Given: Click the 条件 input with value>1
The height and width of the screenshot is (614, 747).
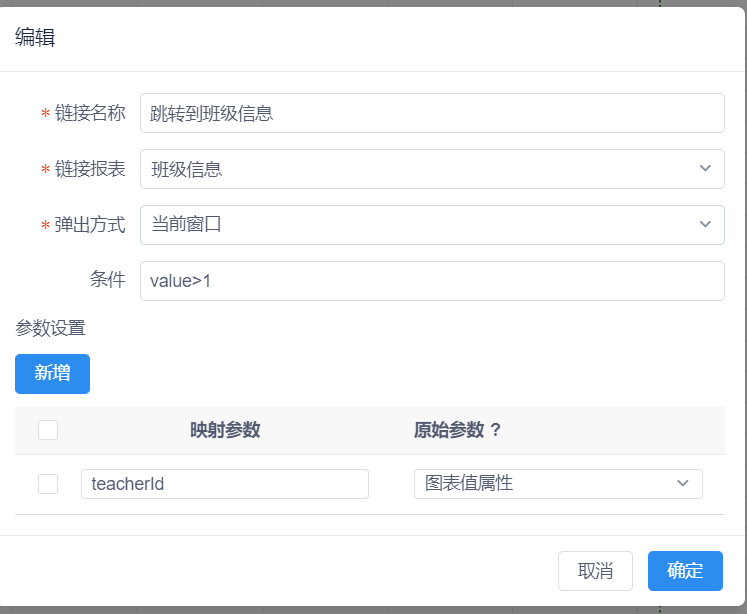Looking at the screenshot, I should (x=432, y=281).
